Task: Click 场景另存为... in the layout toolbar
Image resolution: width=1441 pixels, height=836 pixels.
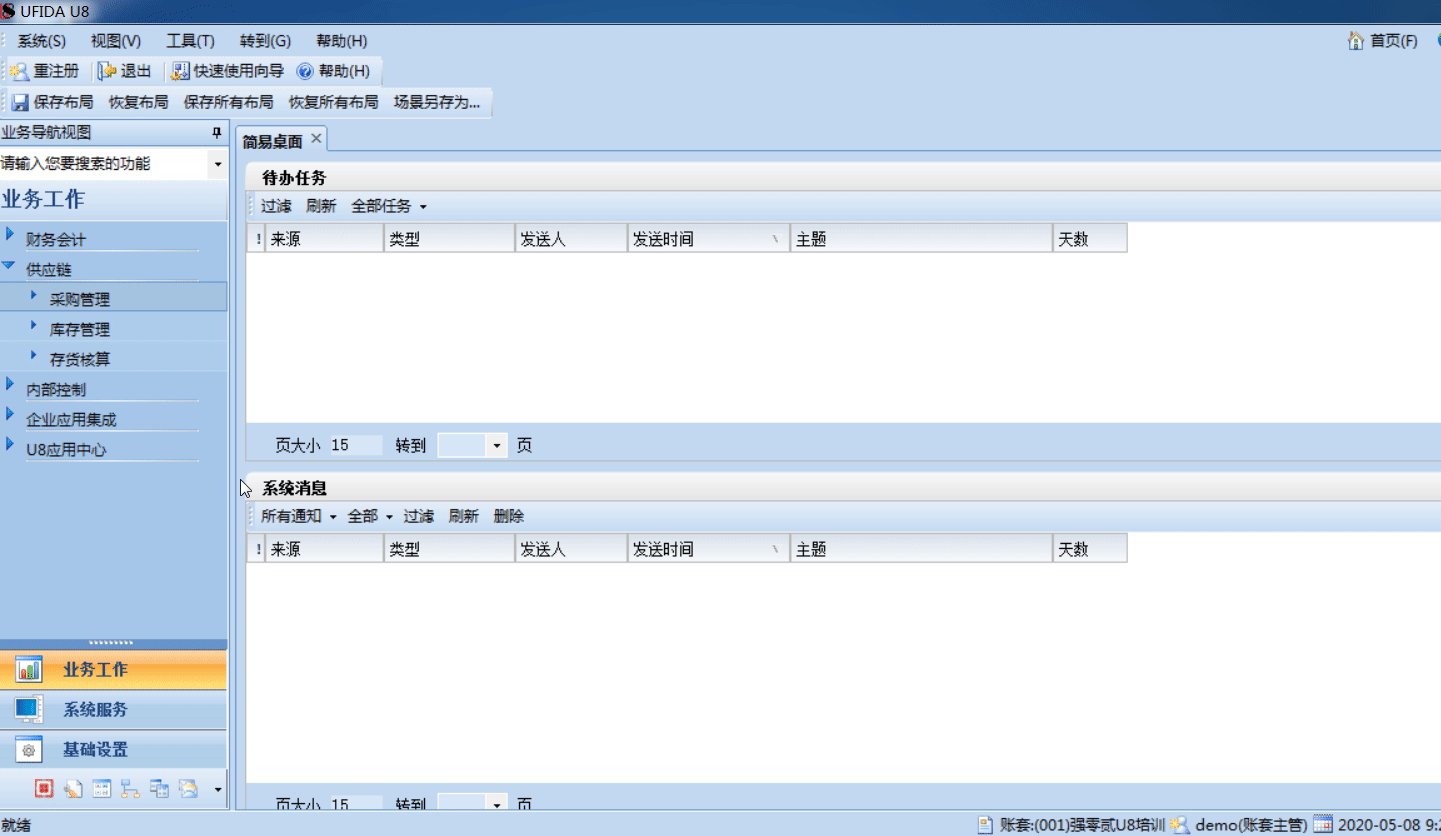Action: [437, 102]
